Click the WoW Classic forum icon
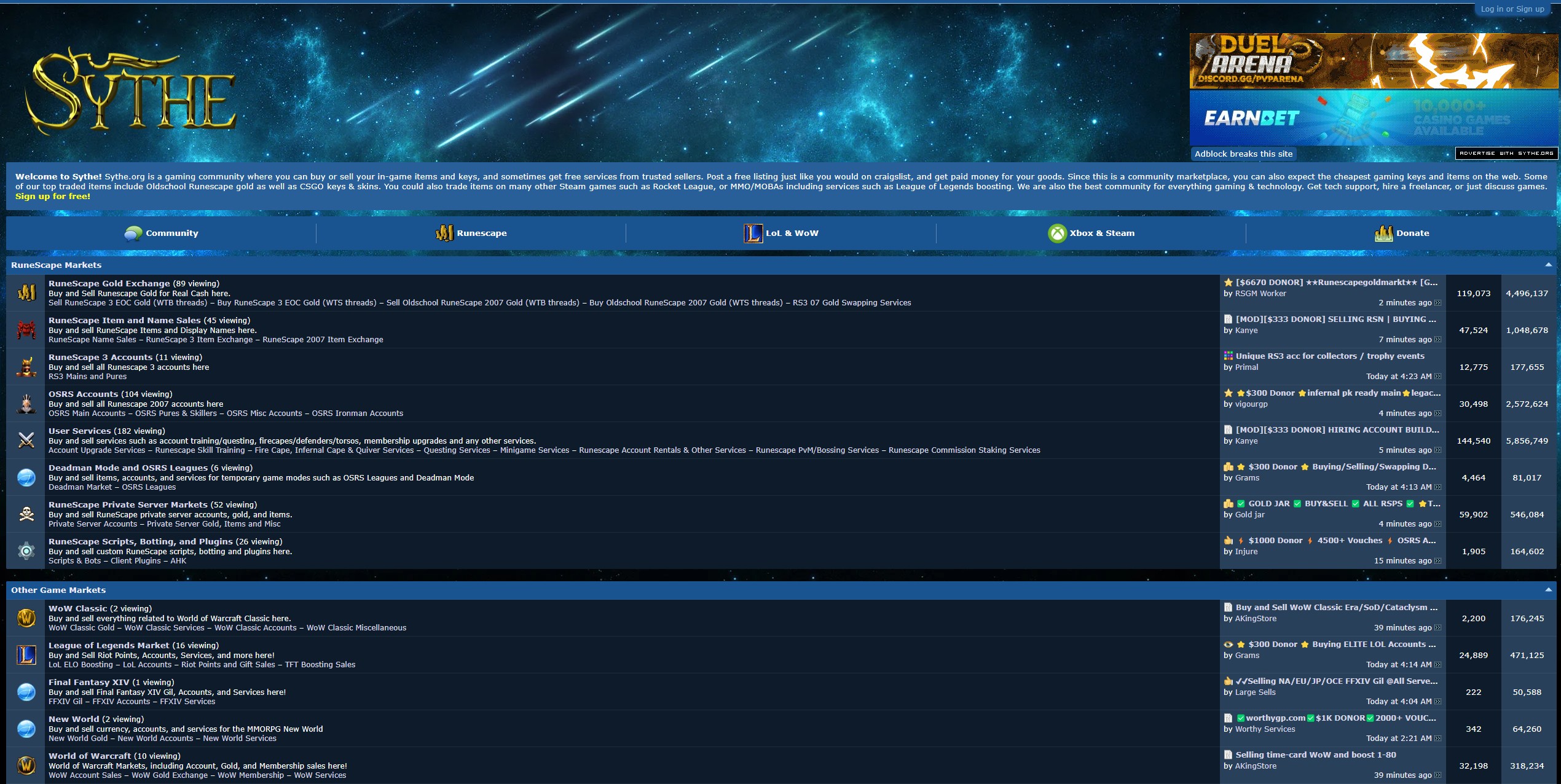The image size is (1561, 784). click(x=26, y=618)
